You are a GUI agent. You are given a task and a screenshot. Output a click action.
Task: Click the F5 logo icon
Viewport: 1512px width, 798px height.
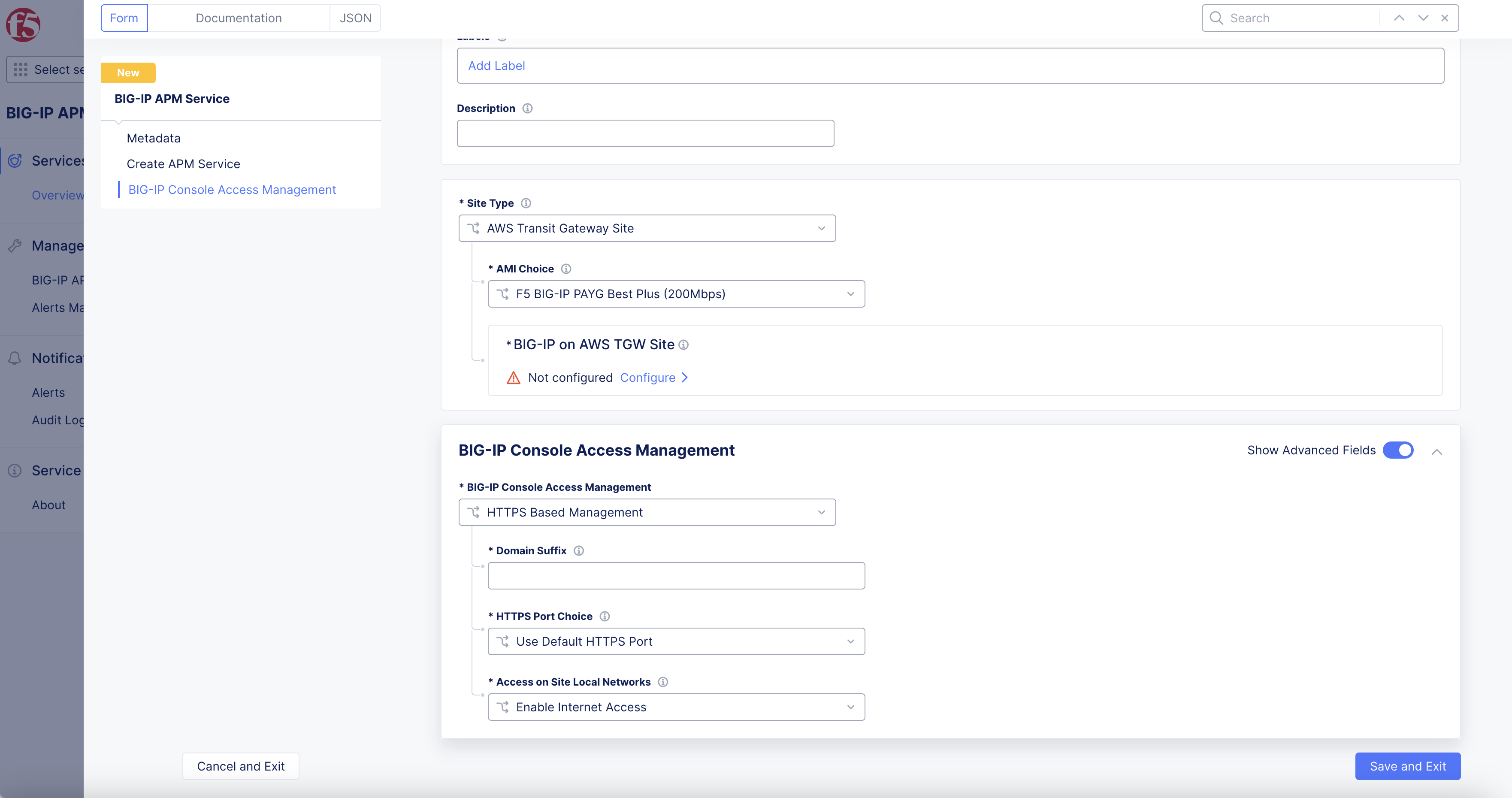click(x=23, y=24)
